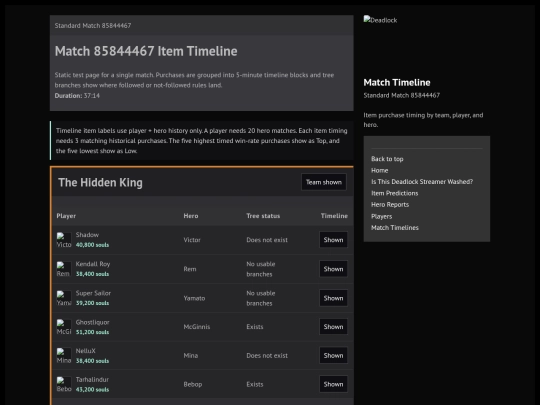Toggle the Team shown button for The Hidden King
This screenshot has width=540, height=405.
click(x=324, y=182)
